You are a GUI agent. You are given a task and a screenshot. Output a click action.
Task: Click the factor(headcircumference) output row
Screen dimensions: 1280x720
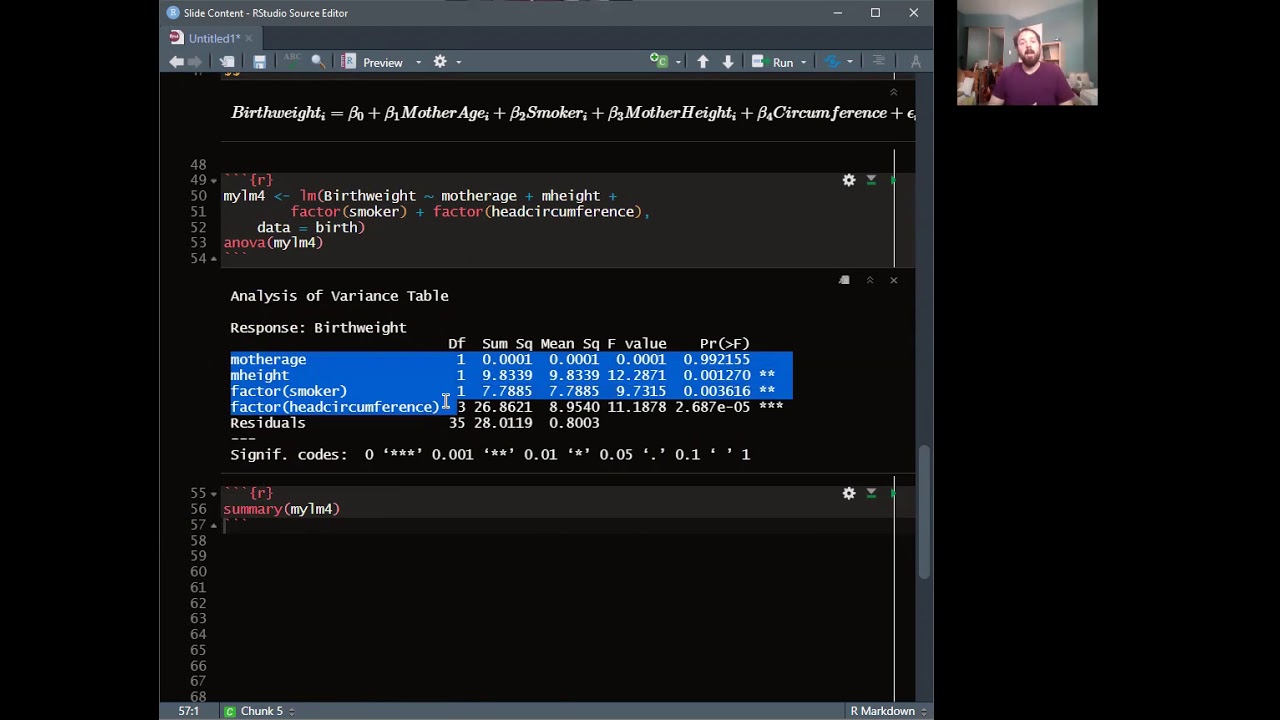click(x=507, y=407)
